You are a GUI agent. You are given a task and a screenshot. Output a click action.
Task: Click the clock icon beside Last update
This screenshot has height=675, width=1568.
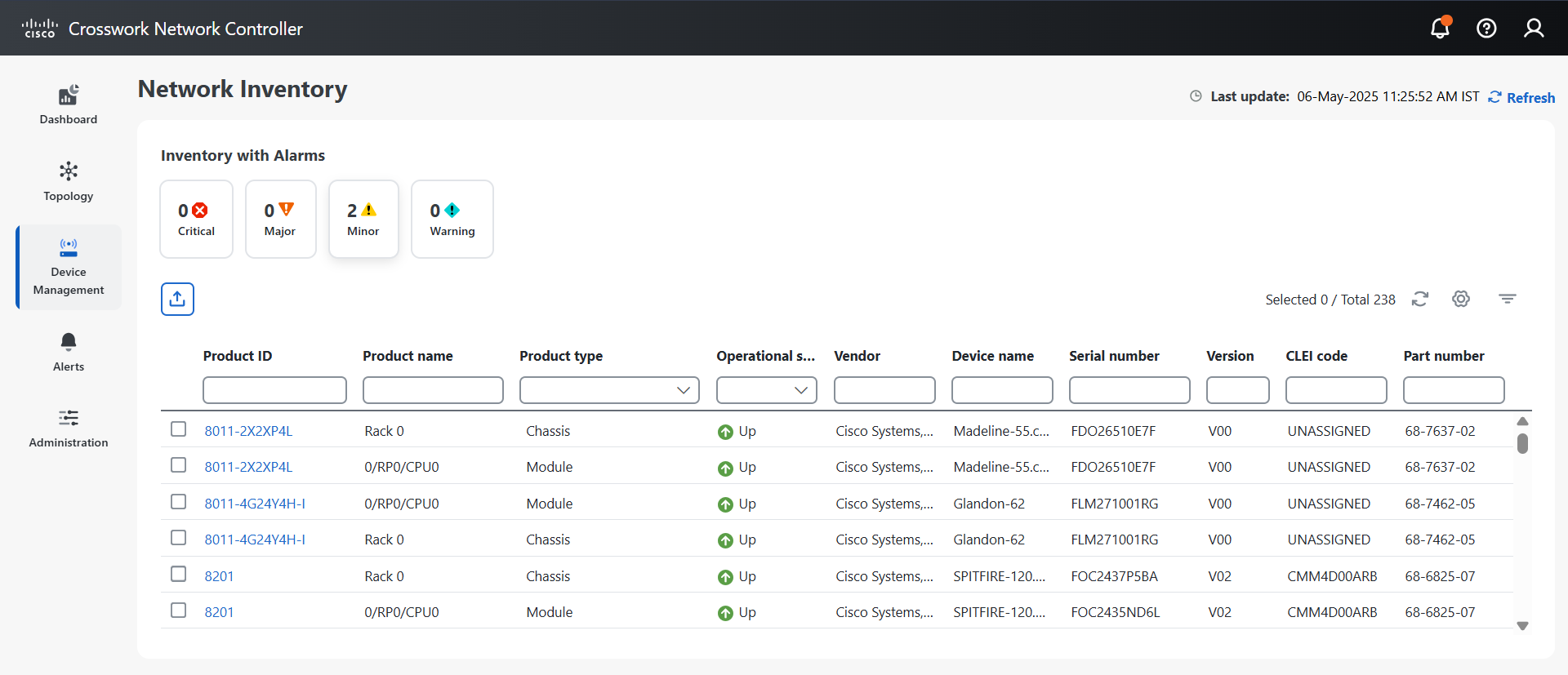pyautogui.click(x=1196, y=96)
